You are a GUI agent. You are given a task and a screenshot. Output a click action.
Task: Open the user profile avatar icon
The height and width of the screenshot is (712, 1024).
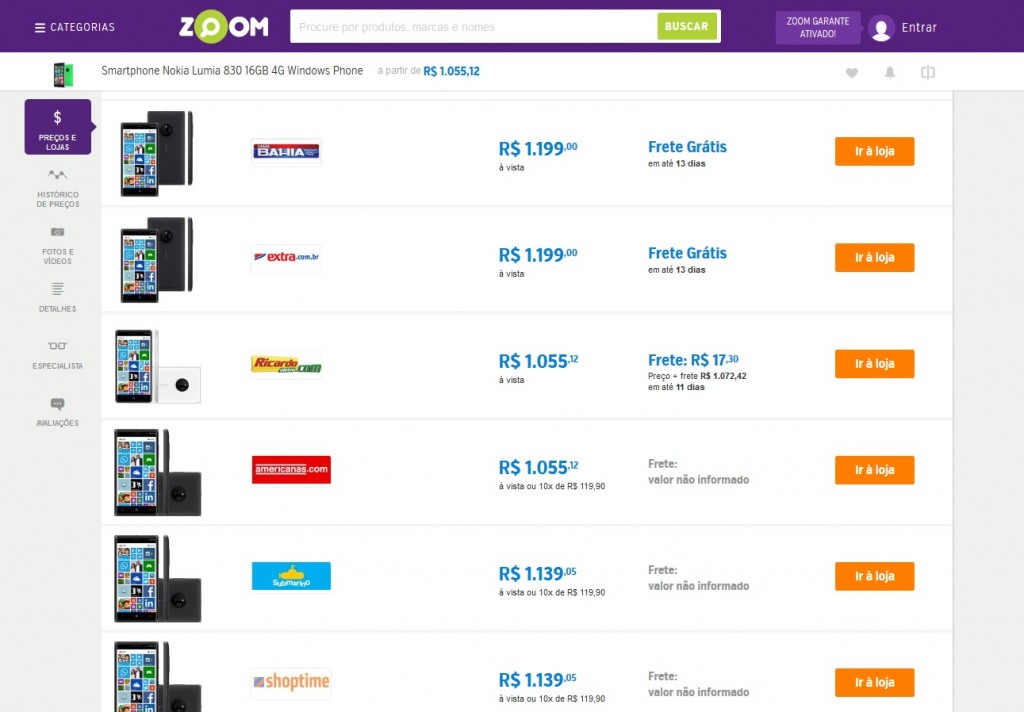click(881, 27)
